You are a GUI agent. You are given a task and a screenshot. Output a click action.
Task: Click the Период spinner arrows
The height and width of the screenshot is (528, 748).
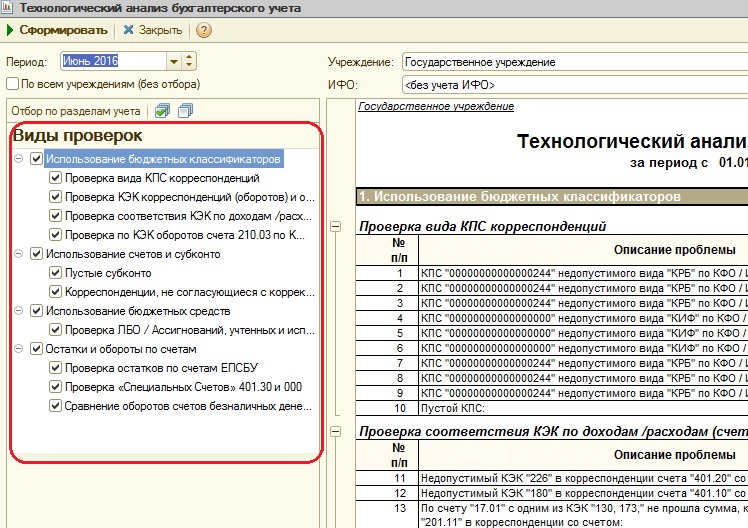[189, 61]
